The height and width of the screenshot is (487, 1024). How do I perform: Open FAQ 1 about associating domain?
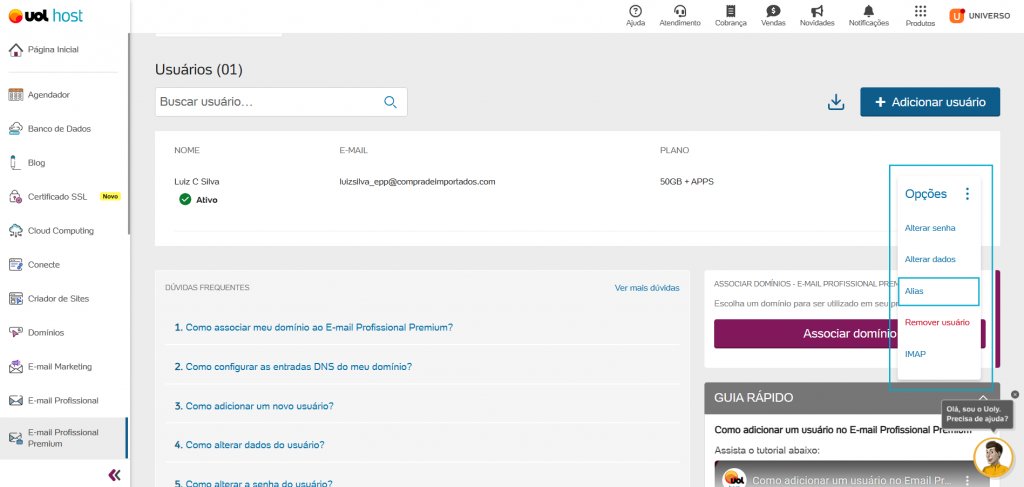(313, 327)
